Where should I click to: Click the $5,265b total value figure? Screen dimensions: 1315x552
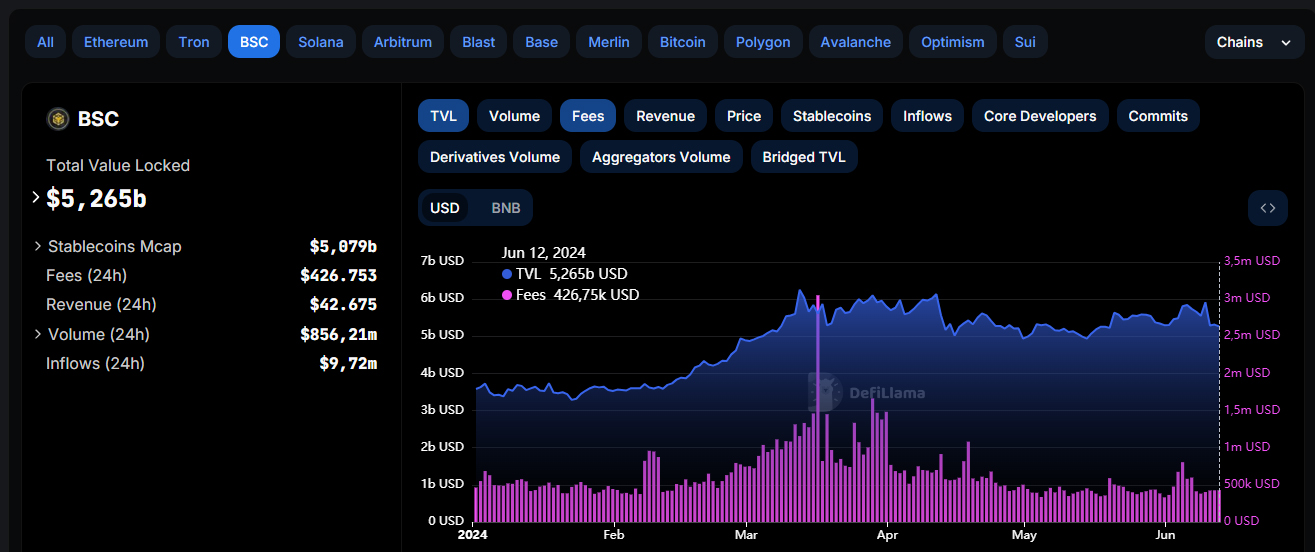[x=97, y=198]
